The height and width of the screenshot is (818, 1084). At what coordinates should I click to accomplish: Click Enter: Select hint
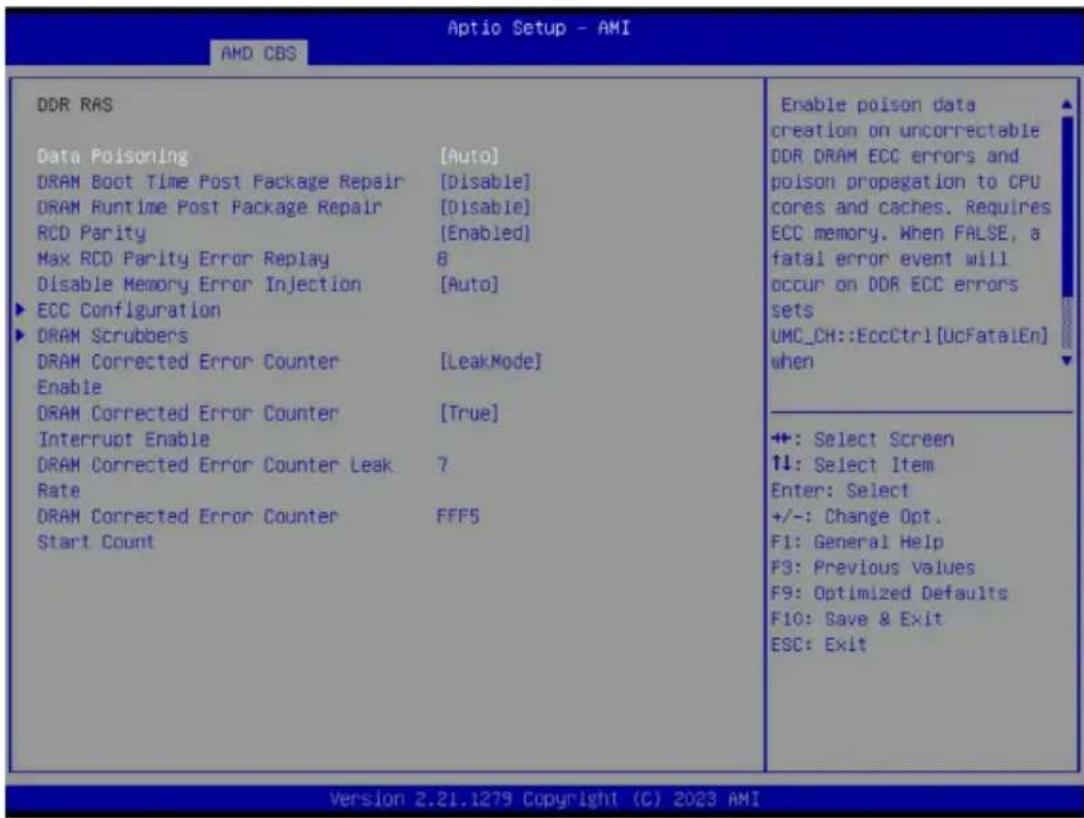(x=840, y=491)
